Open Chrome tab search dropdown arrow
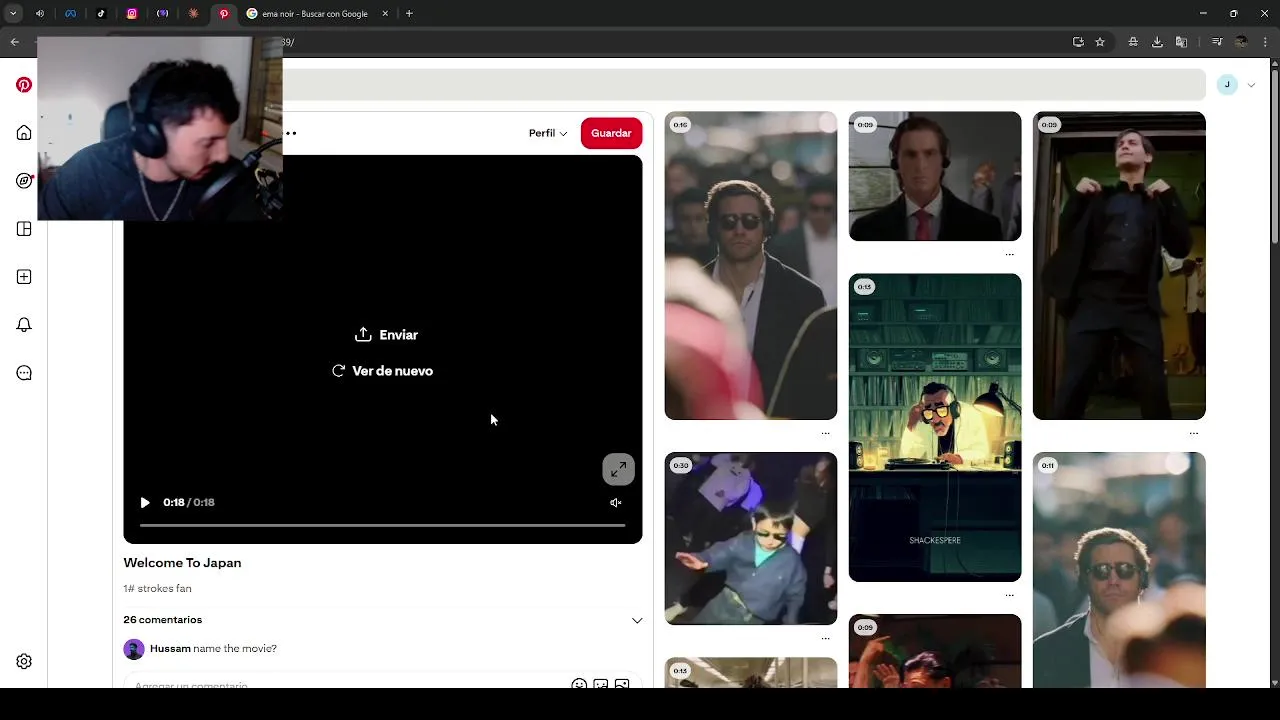Viewport: 1280px width, 720px height. point(13,14)
